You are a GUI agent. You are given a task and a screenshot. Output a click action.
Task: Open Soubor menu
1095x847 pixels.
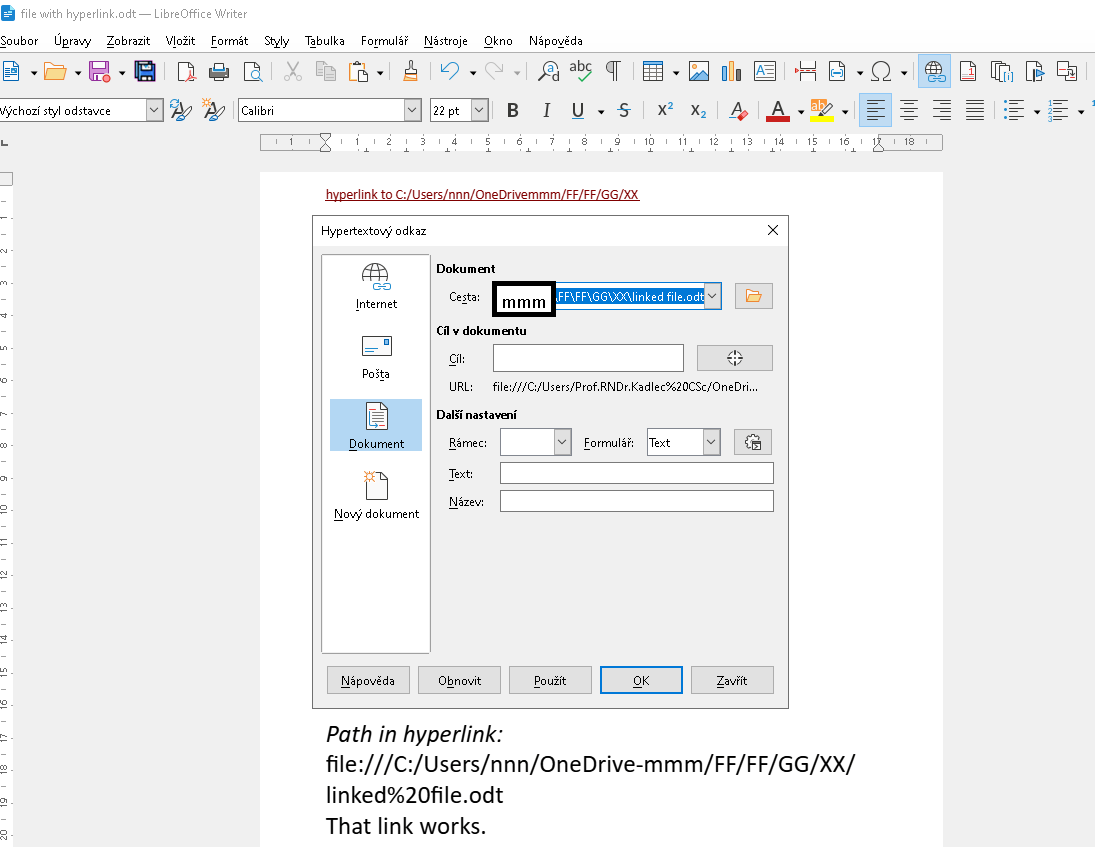point(19,40)
